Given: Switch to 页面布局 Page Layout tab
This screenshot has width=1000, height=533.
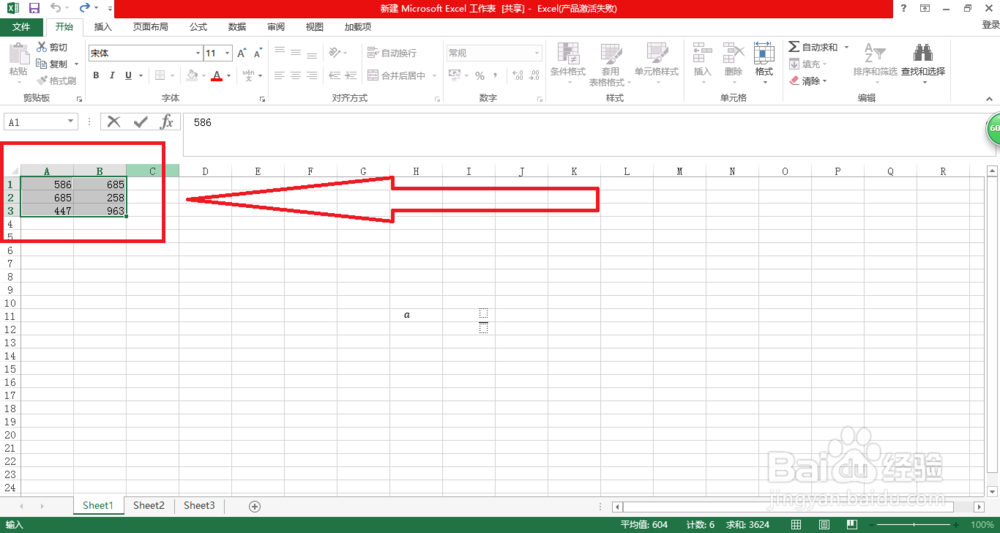Looking at the screenshot, I should [151, 27].
